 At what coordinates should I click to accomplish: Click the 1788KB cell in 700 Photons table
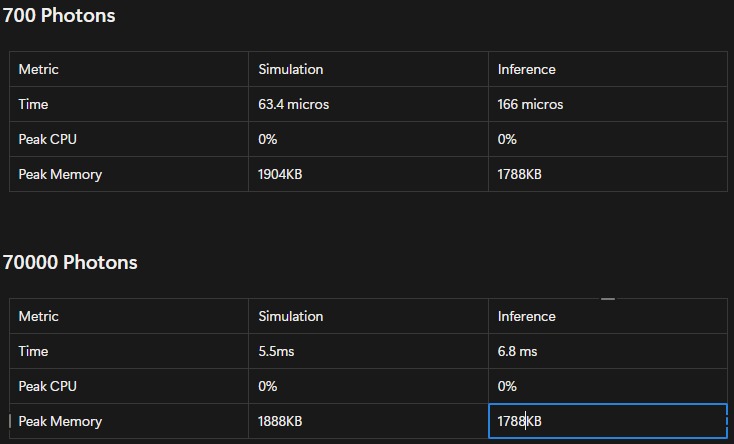click(x=608, y=174)
